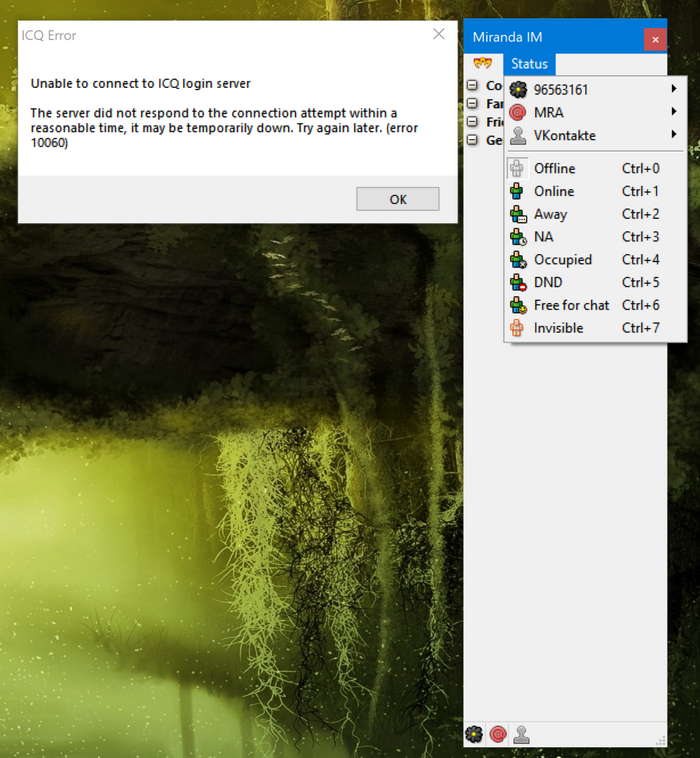Image resolution: width=700 pixels, height=758 pixels.
Task: Click the Free for chat status icon
Action: [518, 305]
